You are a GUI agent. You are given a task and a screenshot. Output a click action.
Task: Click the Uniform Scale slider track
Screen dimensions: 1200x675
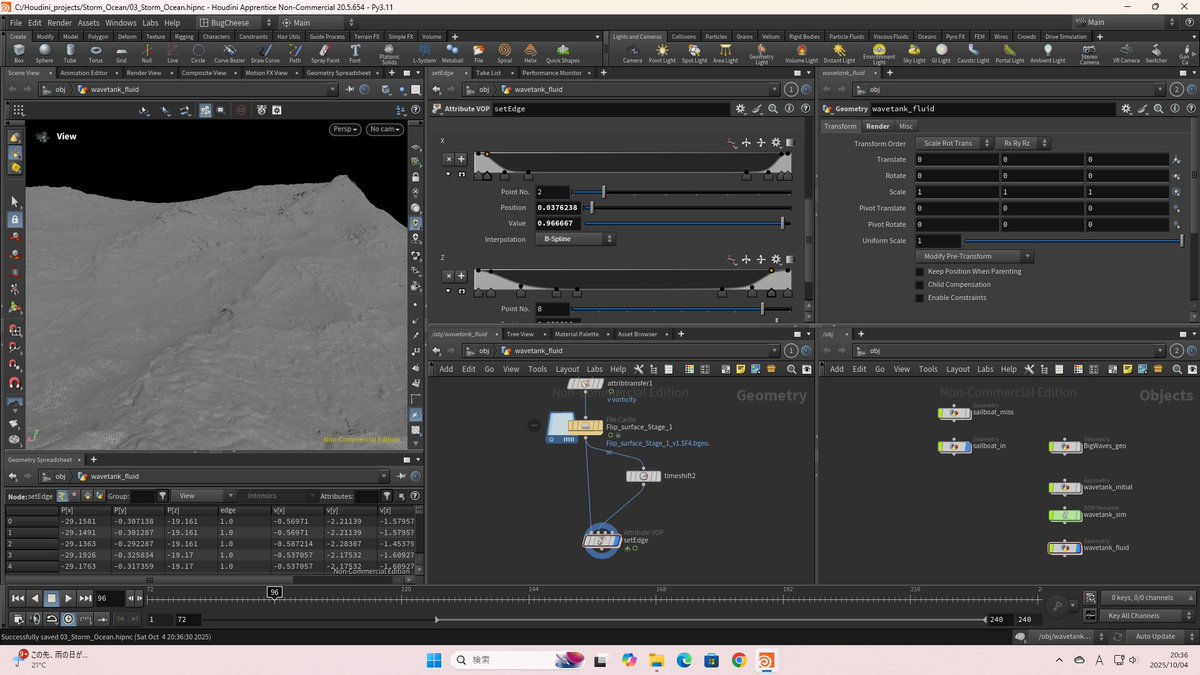tap(1070, 241)
